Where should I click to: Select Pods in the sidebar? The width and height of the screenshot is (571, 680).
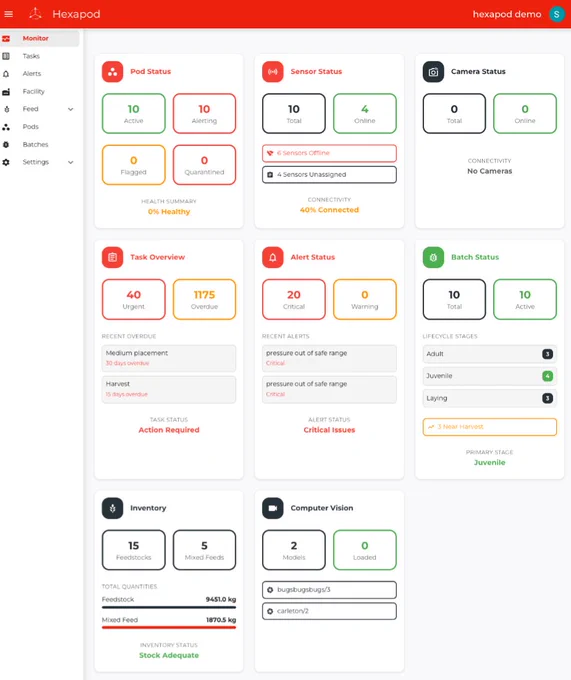click(39, 127)
